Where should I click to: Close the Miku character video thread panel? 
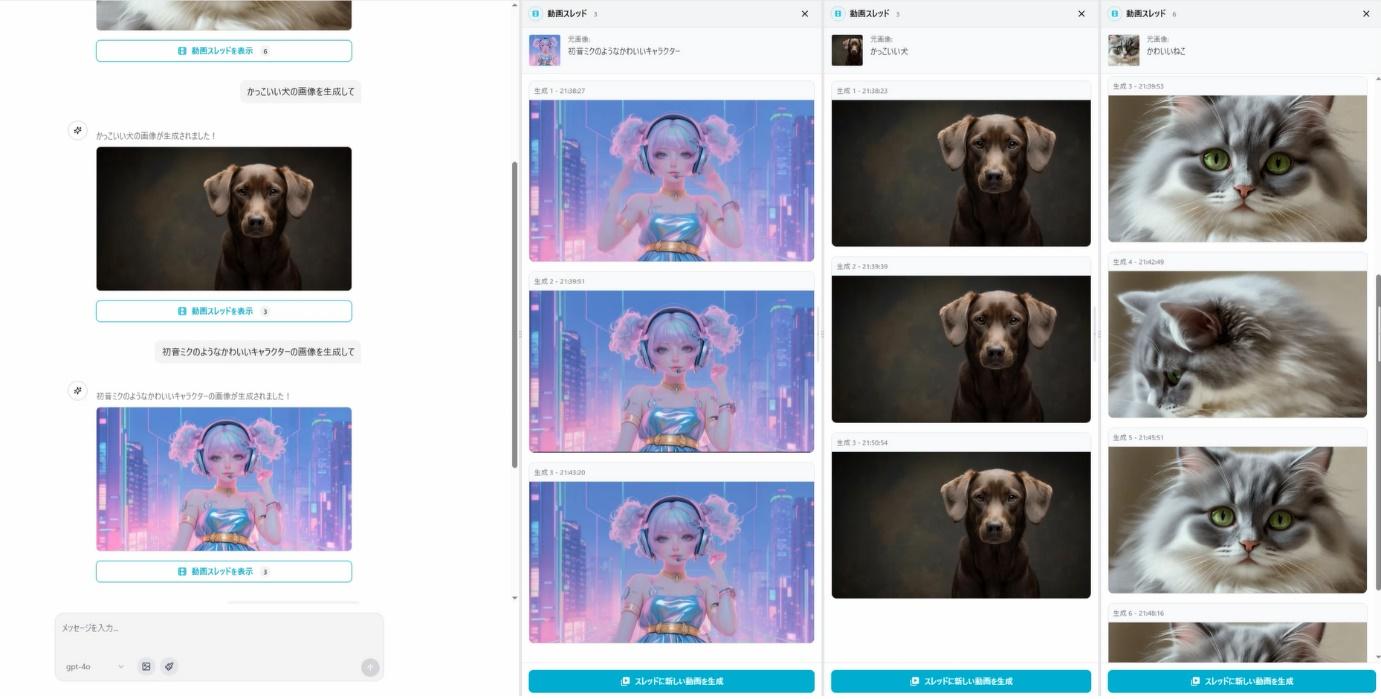click(805, 14)
